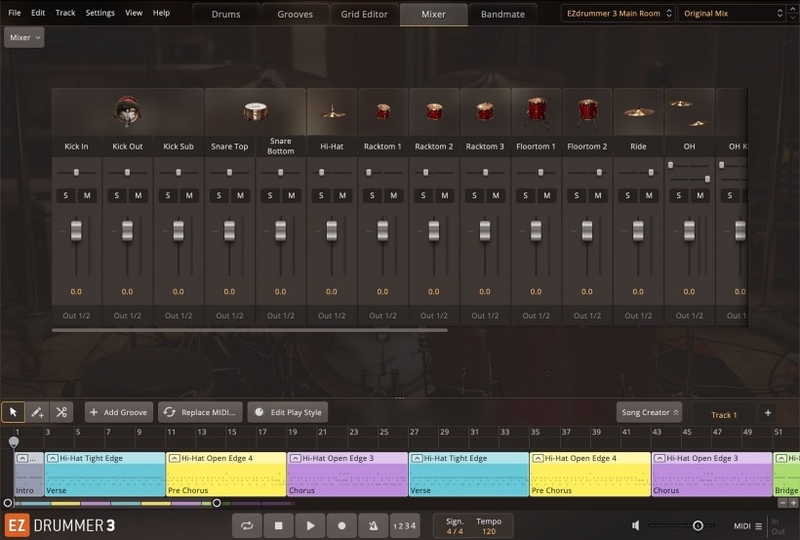The width and height of the screenshot is (800, 540).
Task: Open the File menu
Action: click(x=14, y=13)
